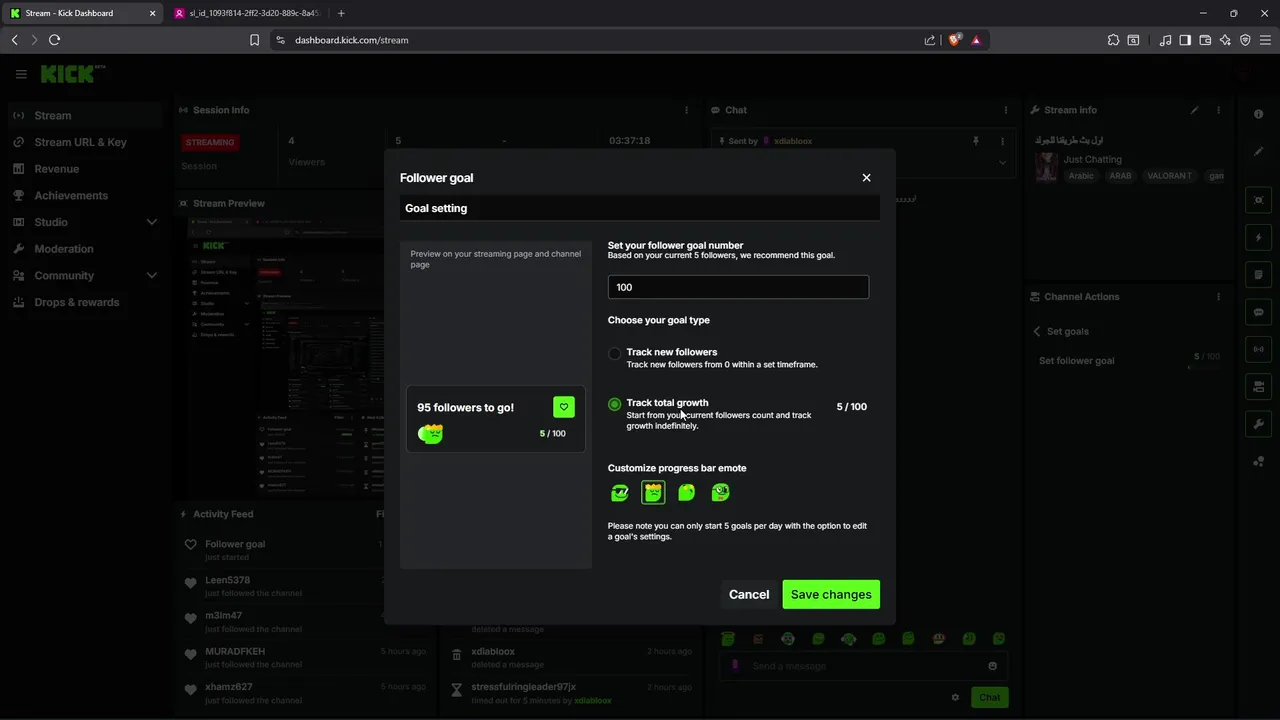Choose the fourth progress bar emote
Screen dimensions: 1280x720
[x=720, y=492]
